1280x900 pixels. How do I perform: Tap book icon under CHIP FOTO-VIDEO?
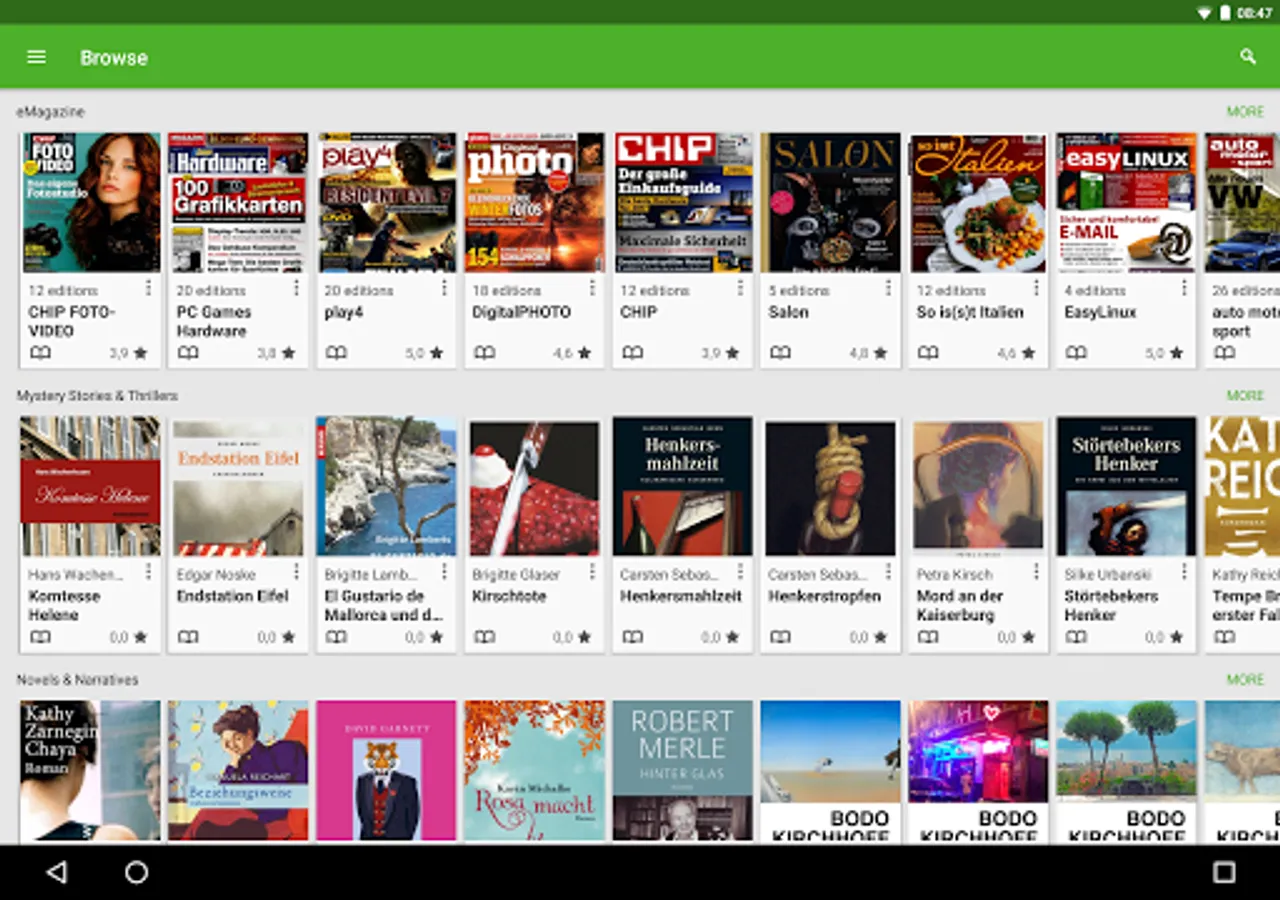(40, 353)
